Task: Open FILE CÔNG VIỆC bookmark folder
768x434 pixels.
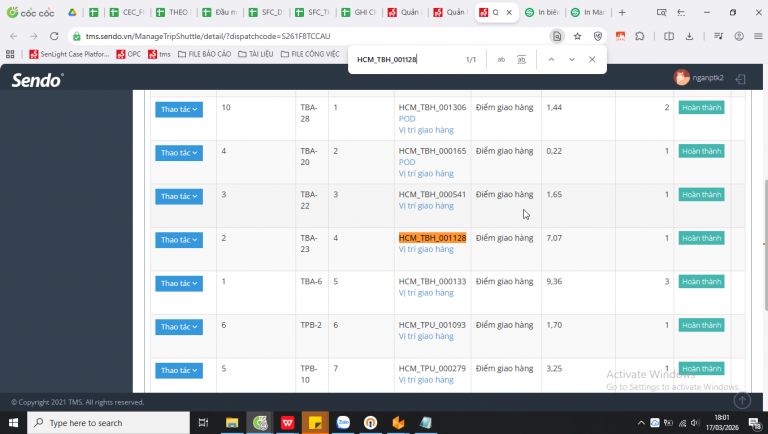Action: (x=310, y=54)
